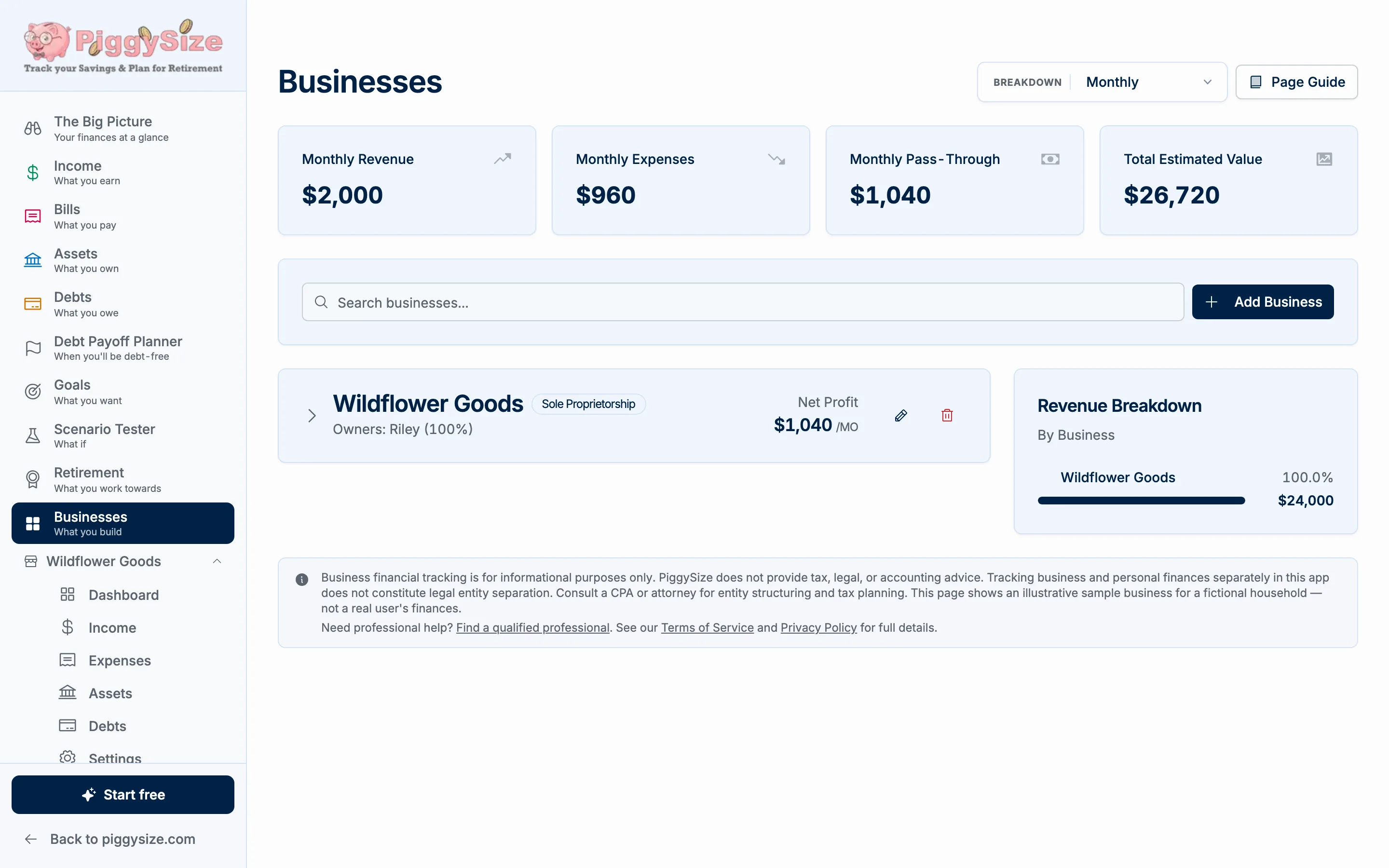1389x868 pixels.
Task: Click the bank icon beside submenu Assets
Action: point(67,692)
